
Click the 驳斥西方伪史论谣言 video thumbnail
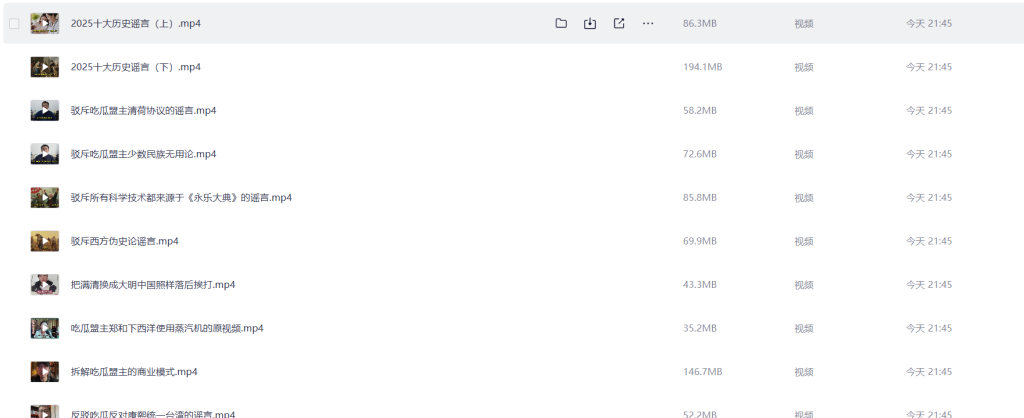45,241
